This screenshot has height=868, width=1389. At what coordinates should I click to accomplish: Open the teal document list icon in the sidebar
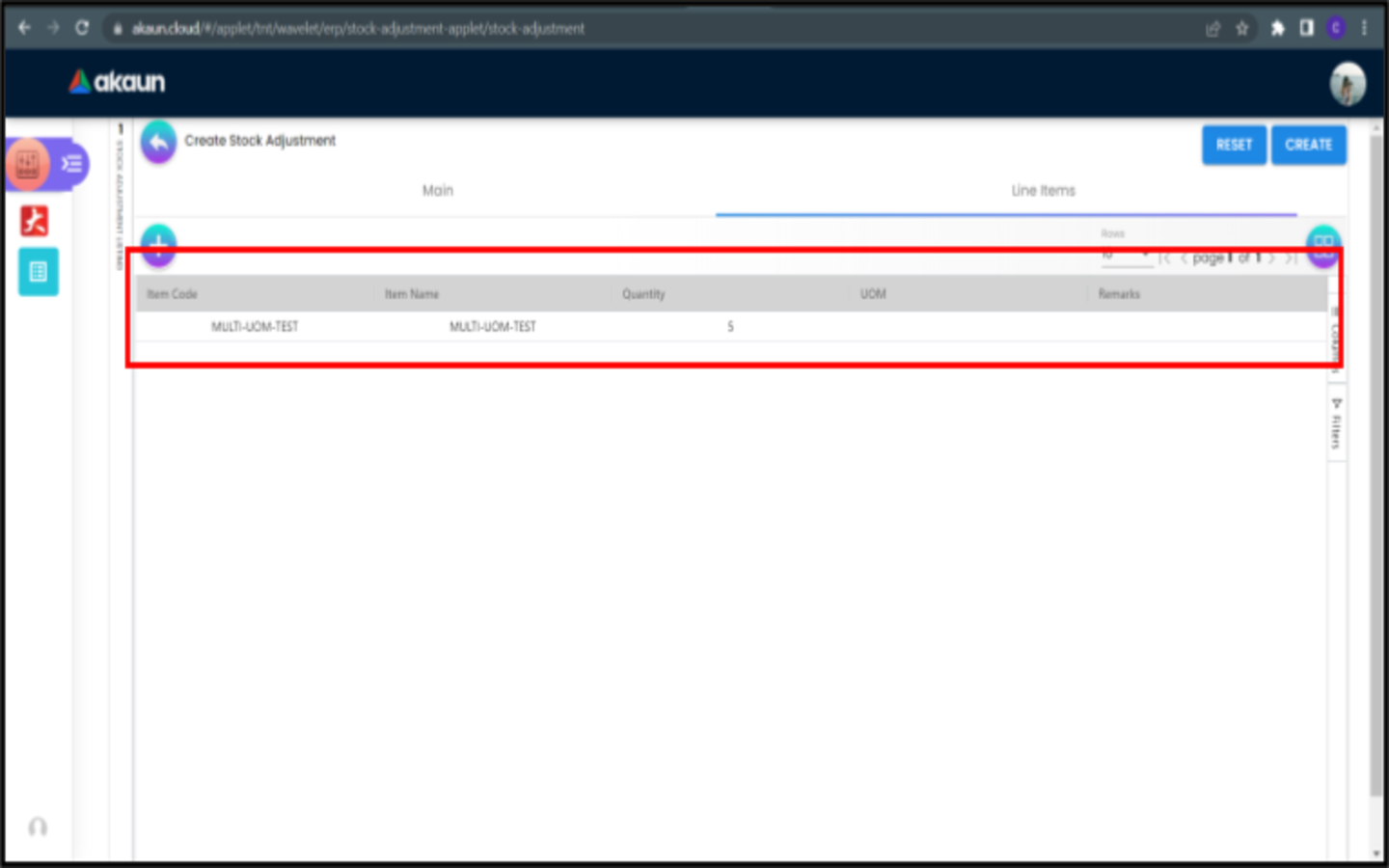pyautogui.click(x=39, y=272)
